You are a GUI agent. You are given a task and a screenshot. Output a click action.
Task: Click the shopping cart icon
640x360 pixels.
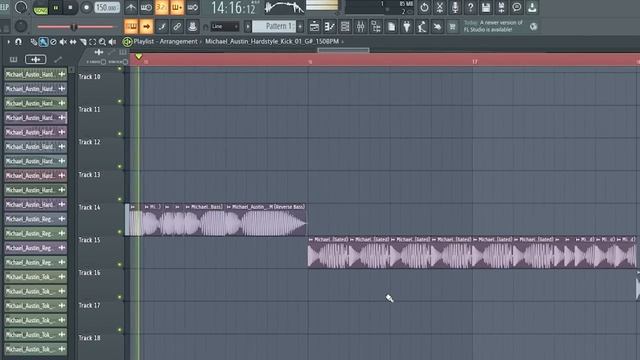452,27
